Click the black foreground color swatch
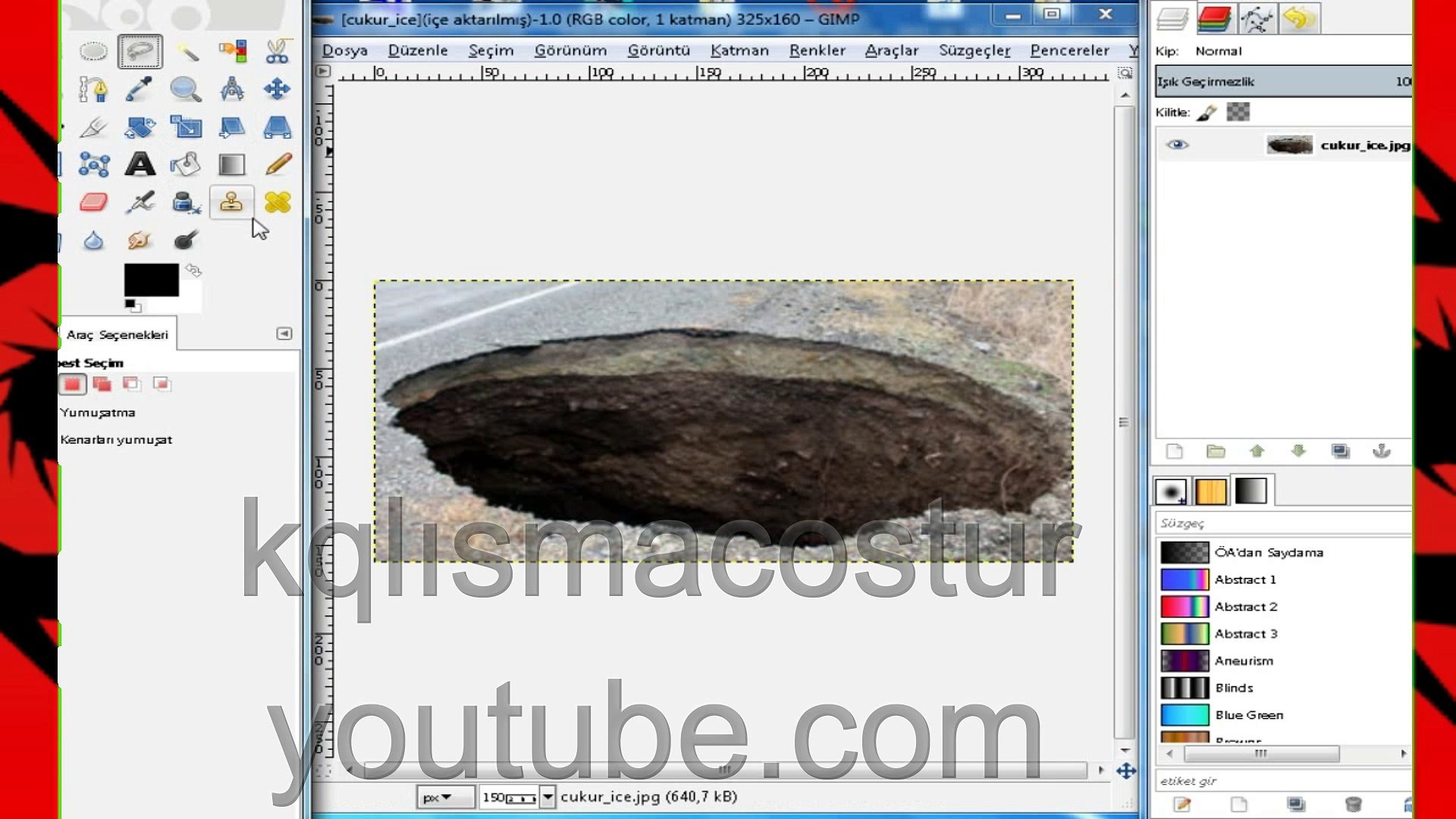The width and height of the screenshot is (1456, 819). pos(151,280)
